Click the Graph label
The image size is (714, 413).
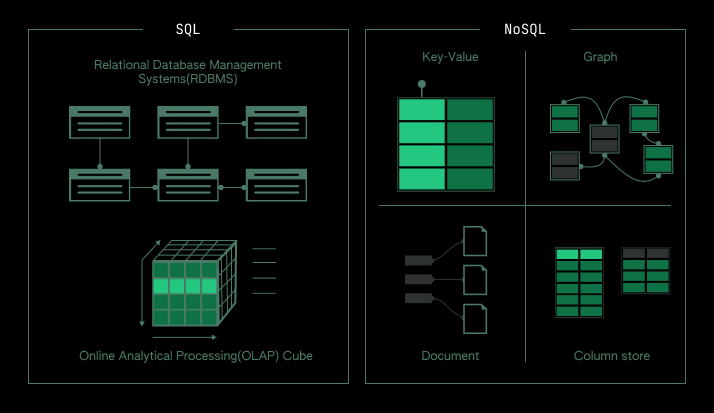600,57
